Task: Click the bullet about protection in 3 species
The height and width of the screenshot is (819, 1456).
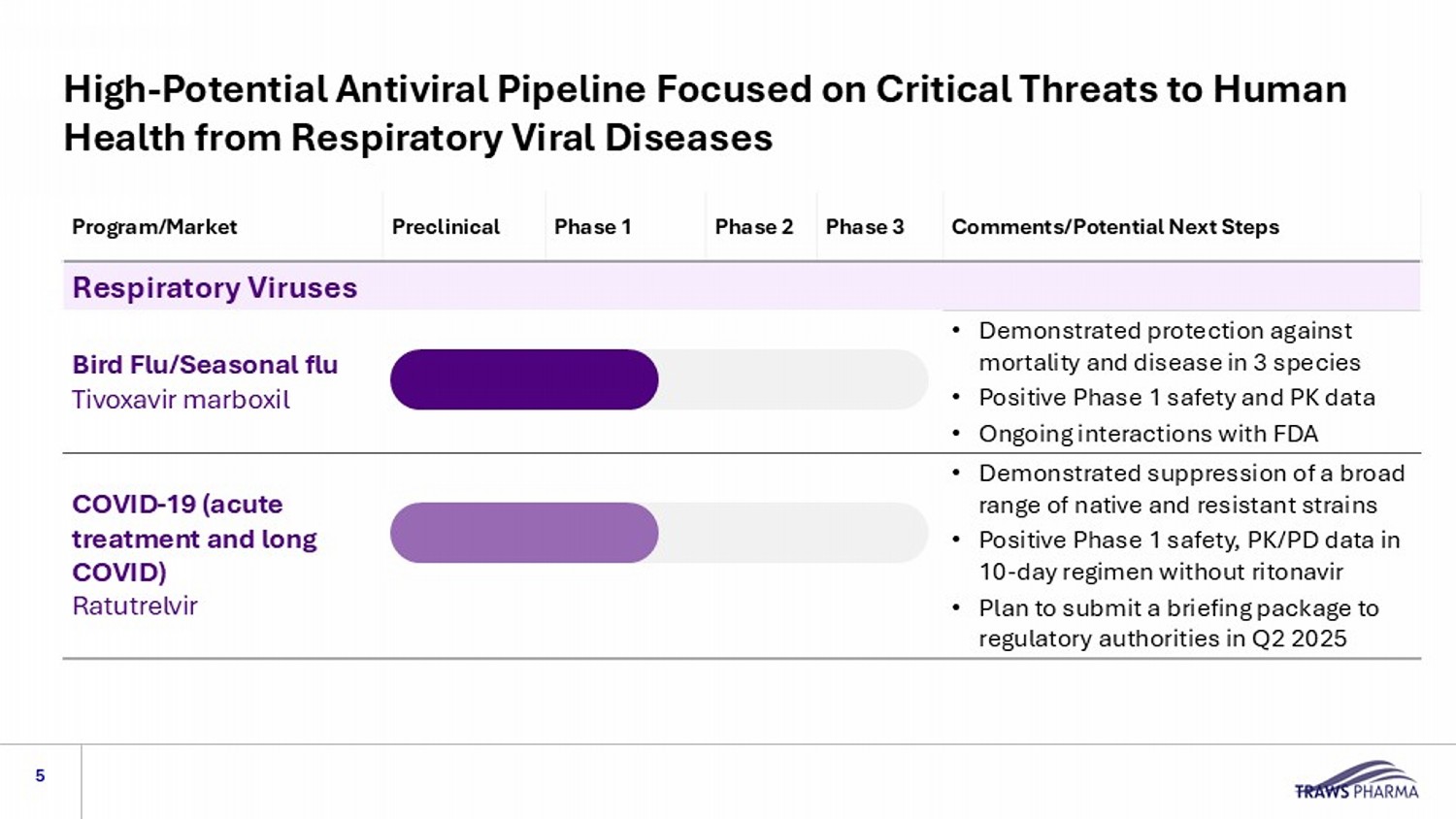Action: click(1169, 346)
